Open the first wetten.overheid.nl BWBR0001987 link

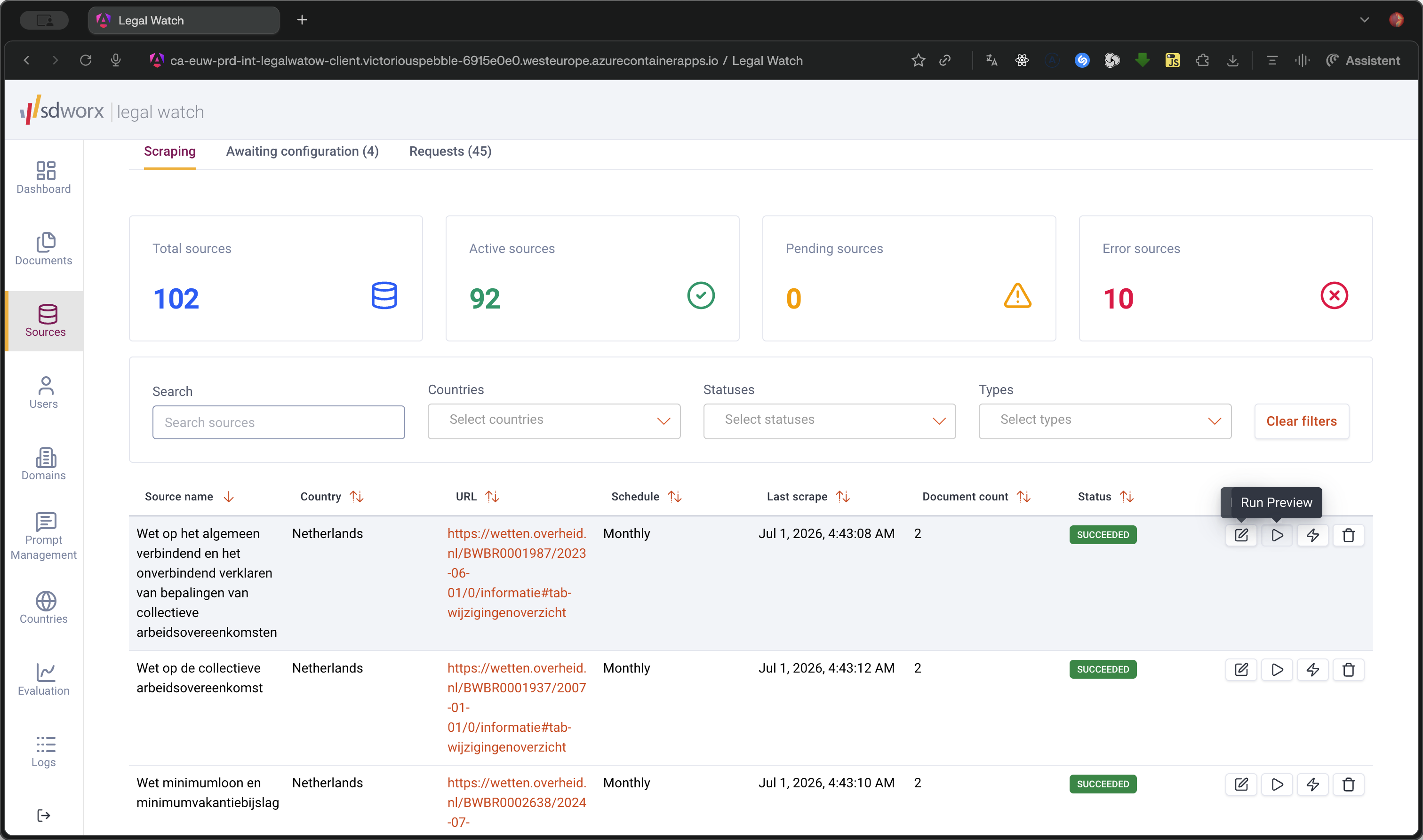tap(516, 573)
